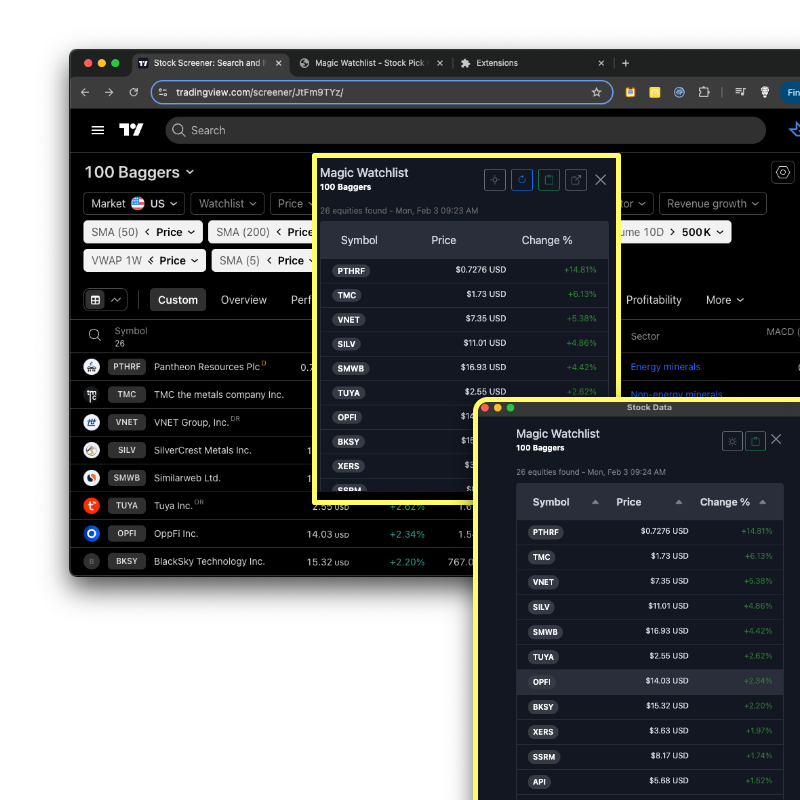Click the Energy minerals sector link
The width and height of the screenshot is (800, 800).
(x=665, y=367)
